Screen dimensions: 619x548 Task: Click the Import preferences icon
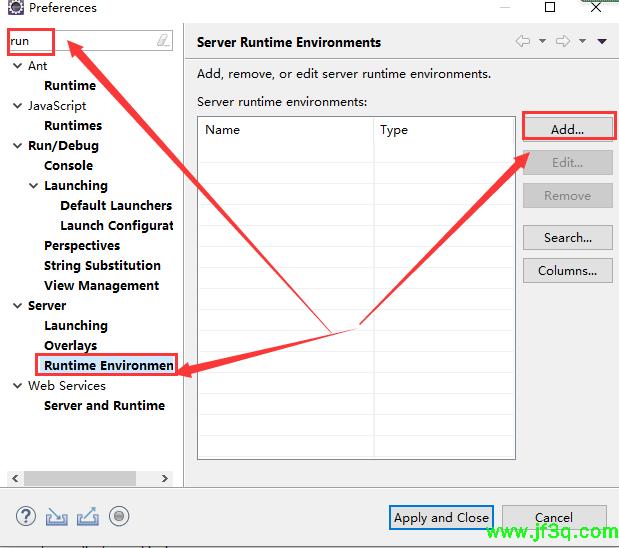click(x=56, y=516)
